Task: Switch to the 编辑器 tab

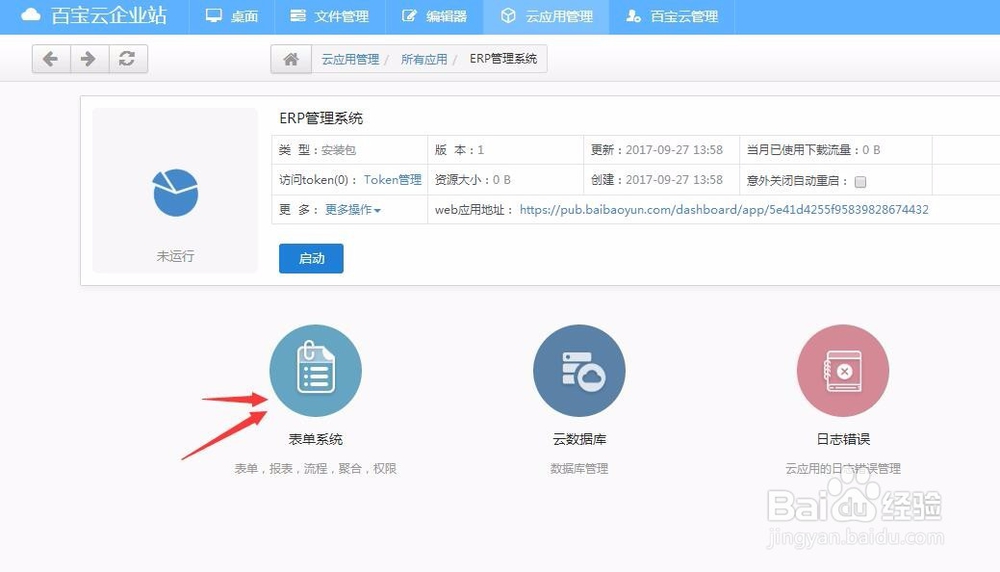Action: (x=434, y=17)
